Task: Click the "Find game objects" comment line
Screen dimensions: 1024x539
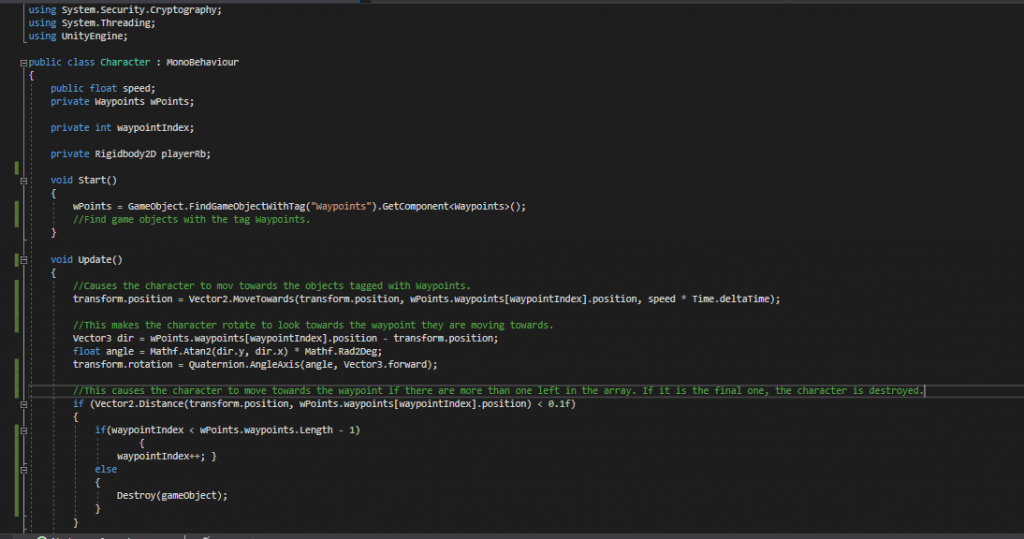Action: (x=191, y=219)
